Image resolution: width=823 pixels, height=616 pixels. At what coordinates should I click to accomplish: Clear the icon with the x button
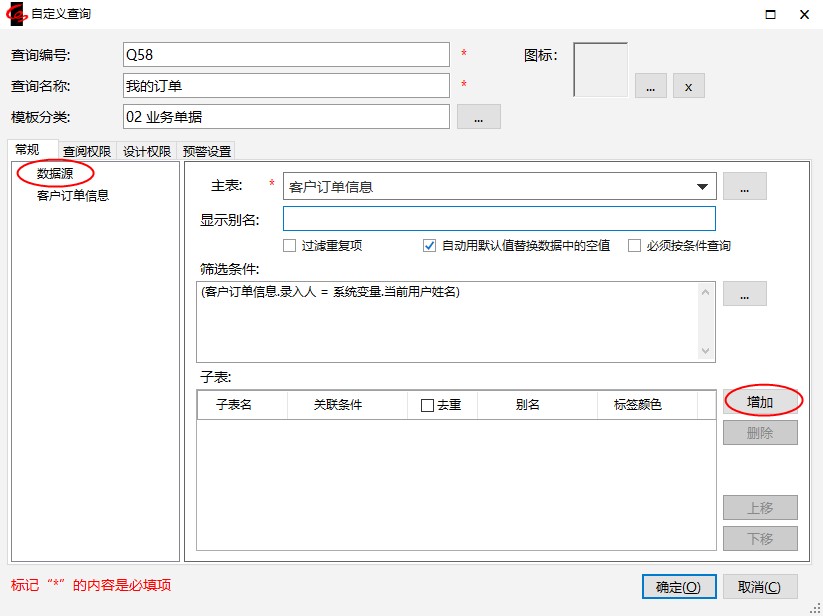[x=688, y=86]
